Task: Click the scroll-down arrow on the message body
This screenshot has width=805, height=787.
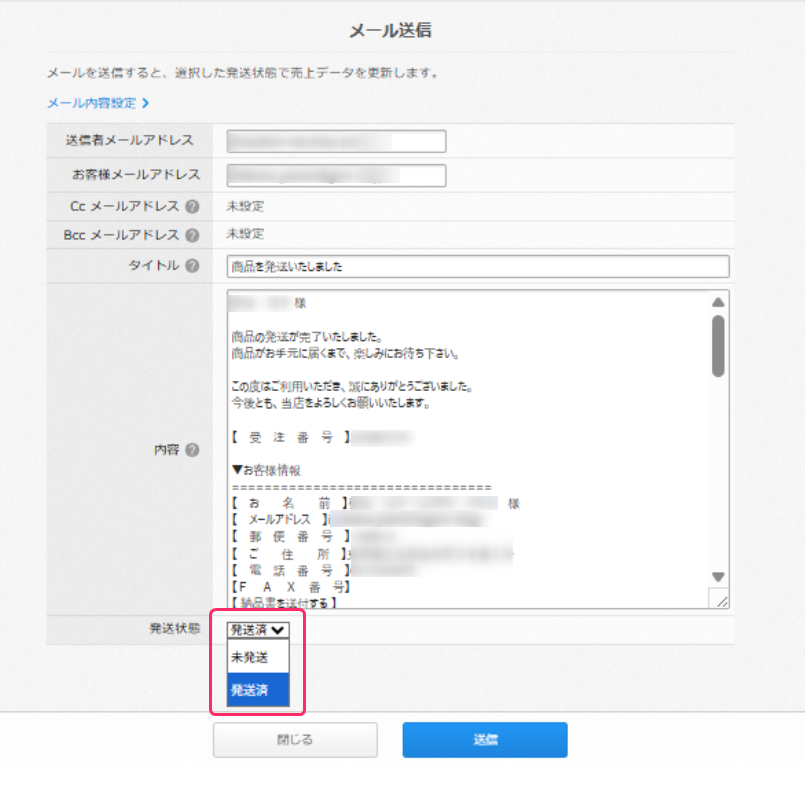Action: tap(717, 576)
